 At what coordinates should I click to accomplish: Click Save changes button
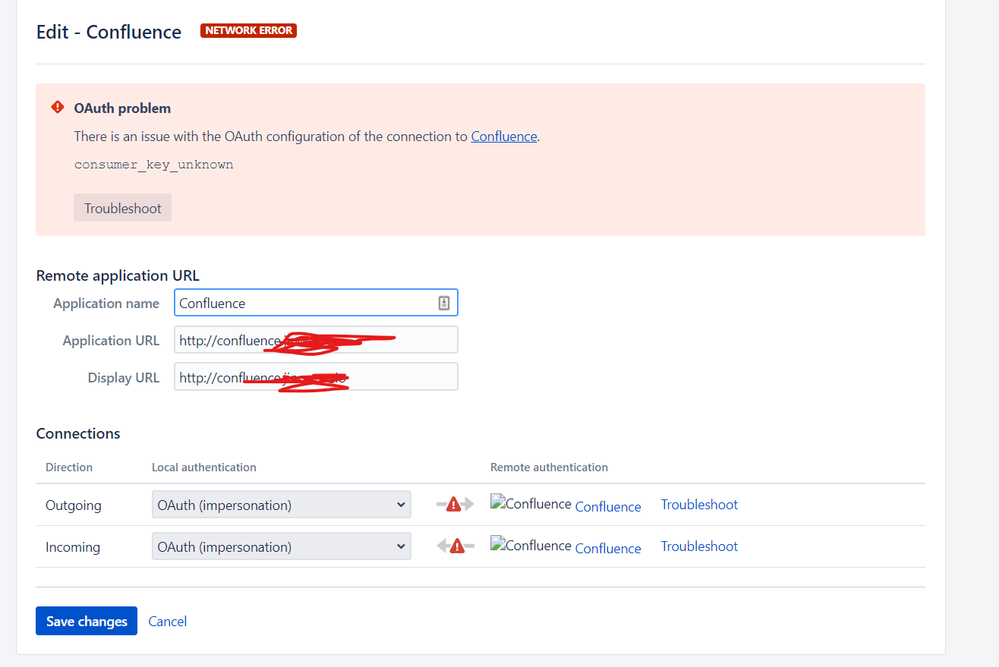(x=87, y=621)
